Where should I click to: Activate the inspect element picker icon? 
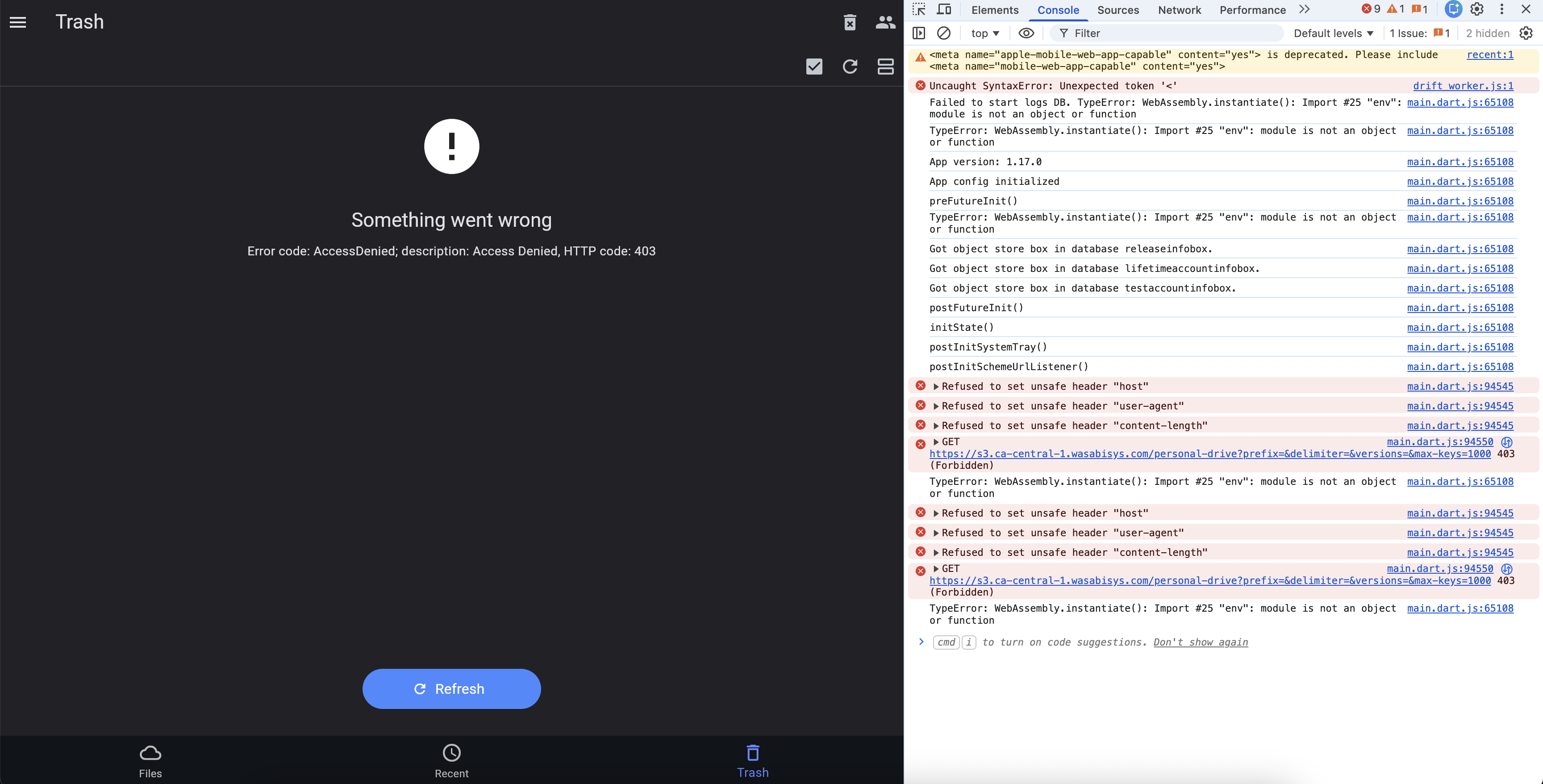point(919,9)
